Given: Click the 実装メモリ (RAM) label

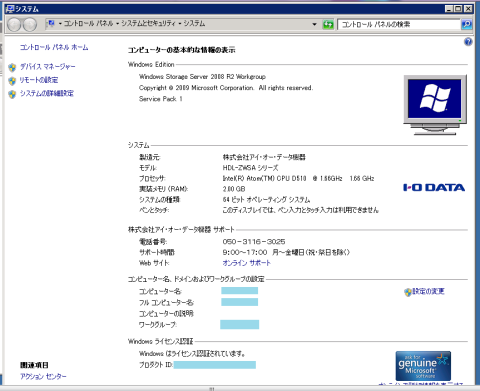Looking at the screenshot, I should [x=164, y=189].
